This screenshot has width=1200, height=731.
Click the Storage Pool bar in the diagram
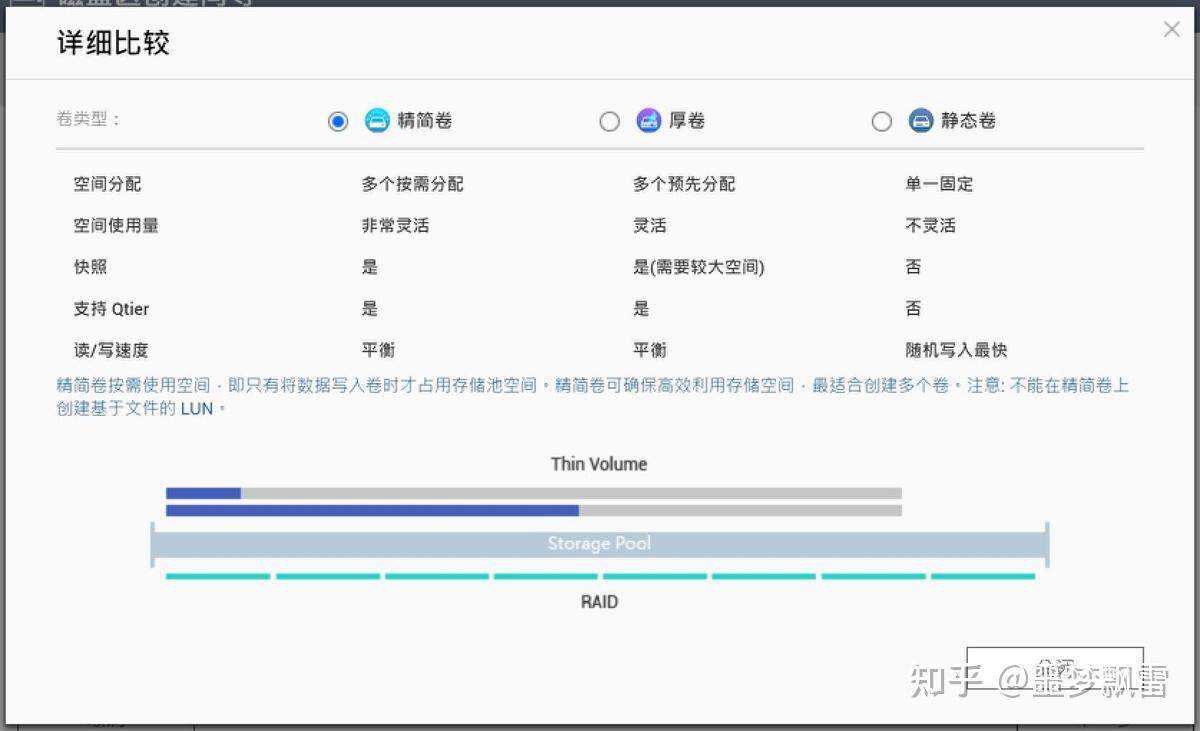coord(599,544)
